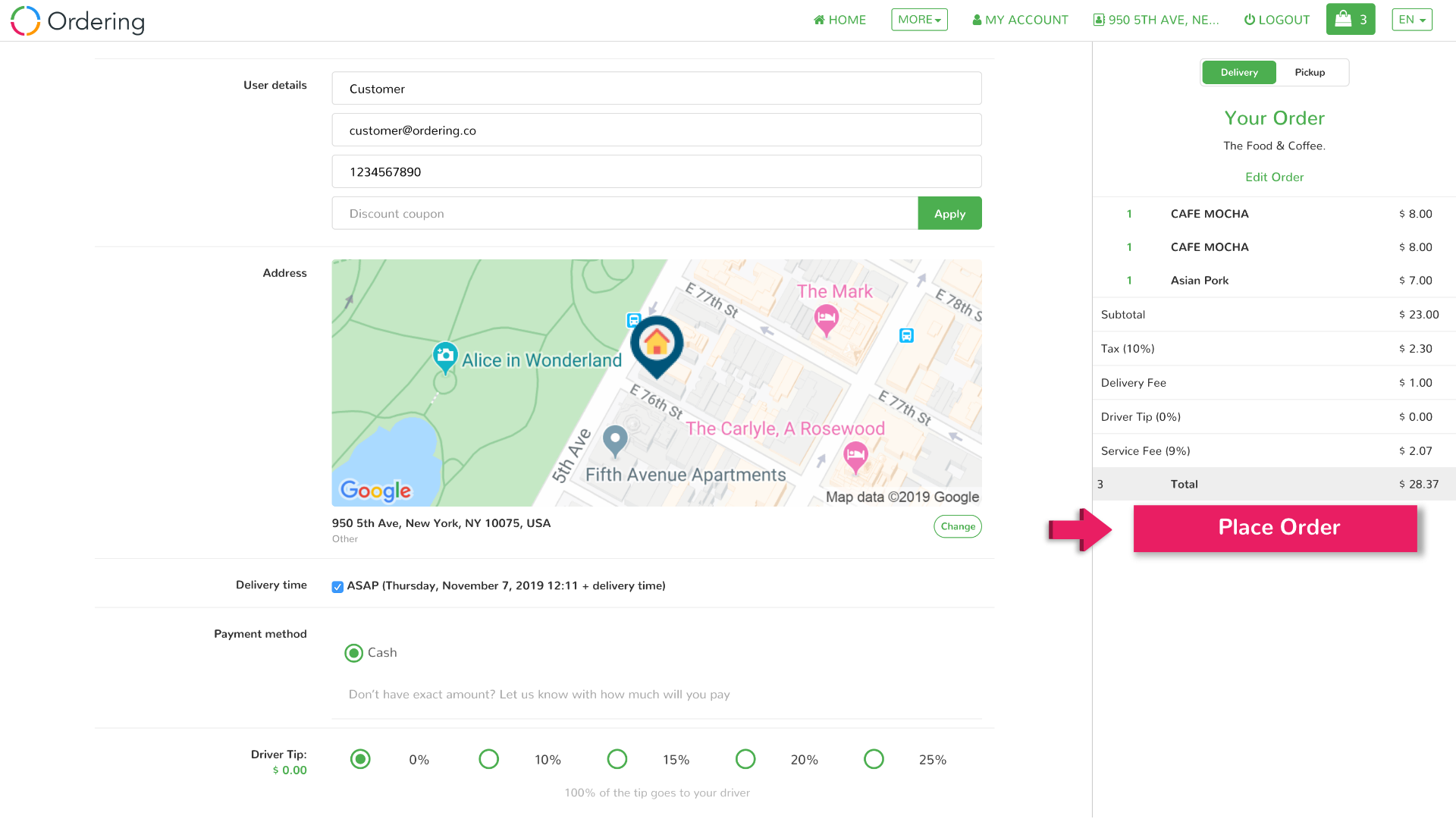
Task: Open the shopping cart with 3 items
Action: 1351,20
